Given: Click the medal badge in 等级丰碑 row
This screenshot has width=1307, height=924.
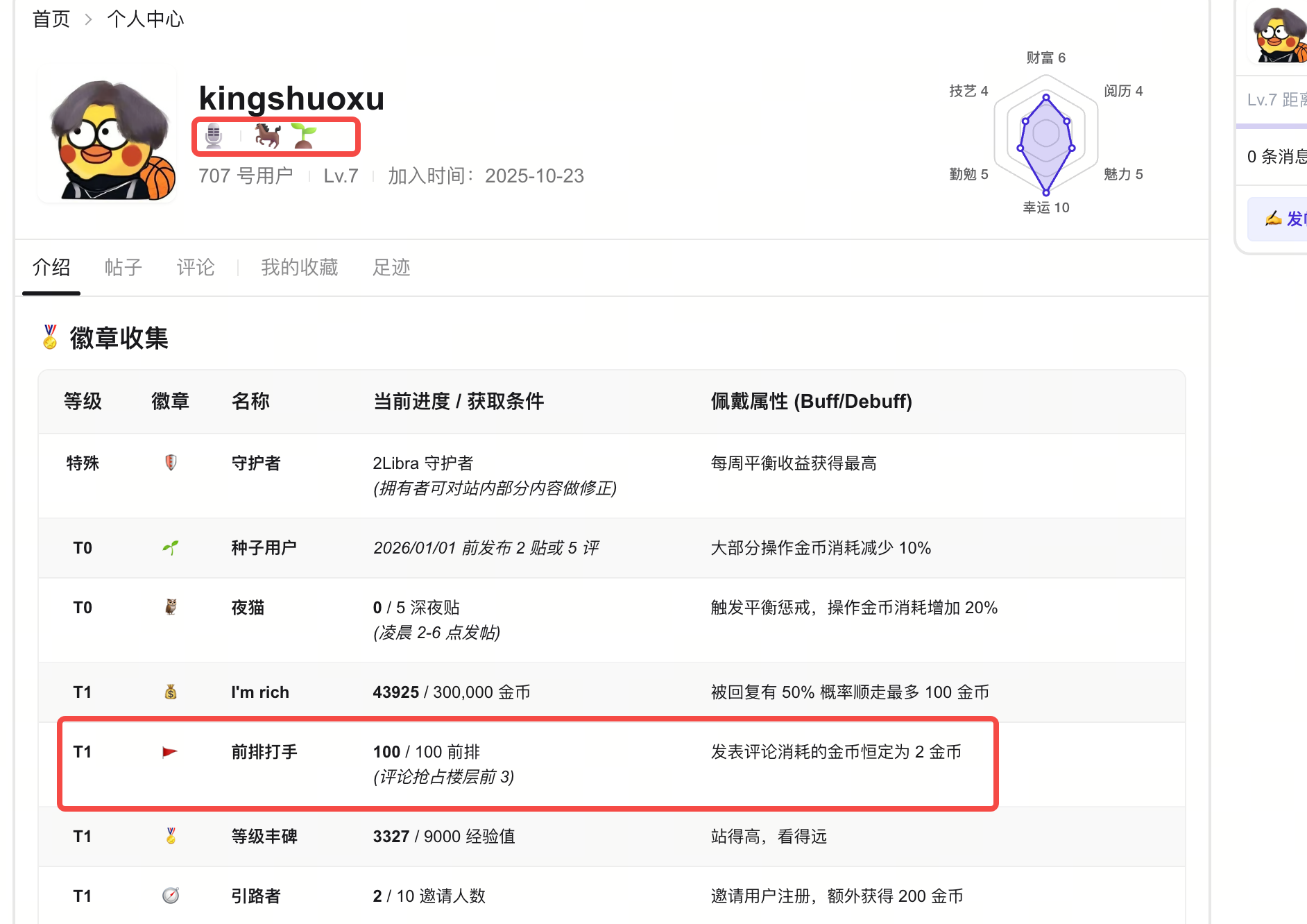Looking at the screenshot, I should pyautogui.click(x=171, y=837).
